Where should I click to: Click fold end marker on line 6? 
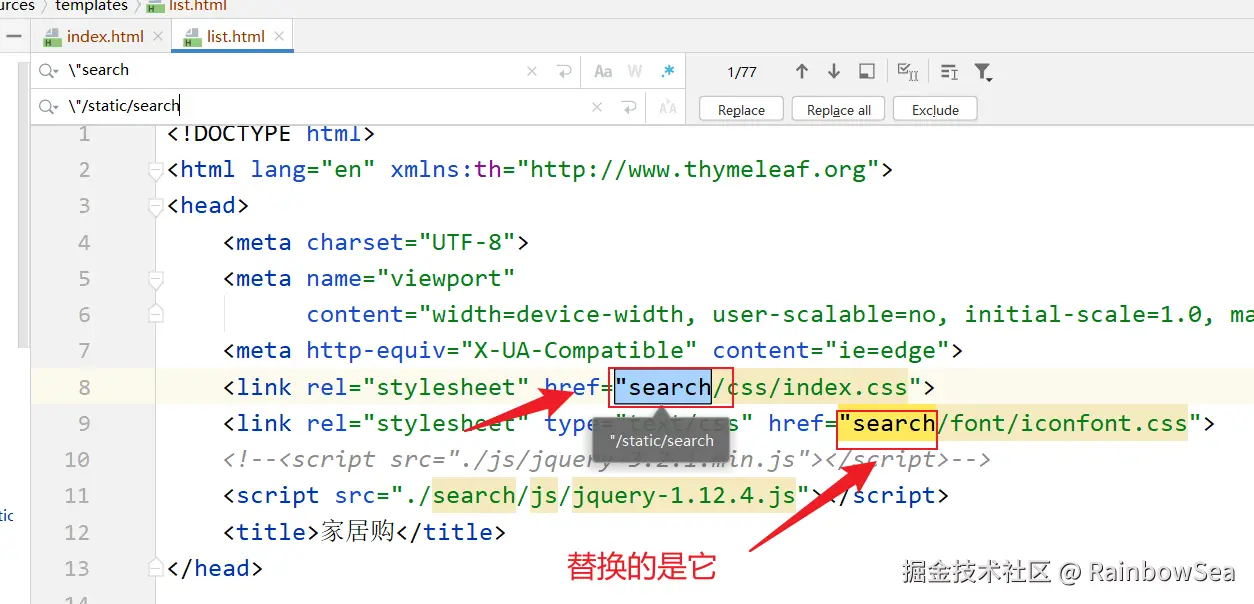pyautogui.click(x=155, y=315)
